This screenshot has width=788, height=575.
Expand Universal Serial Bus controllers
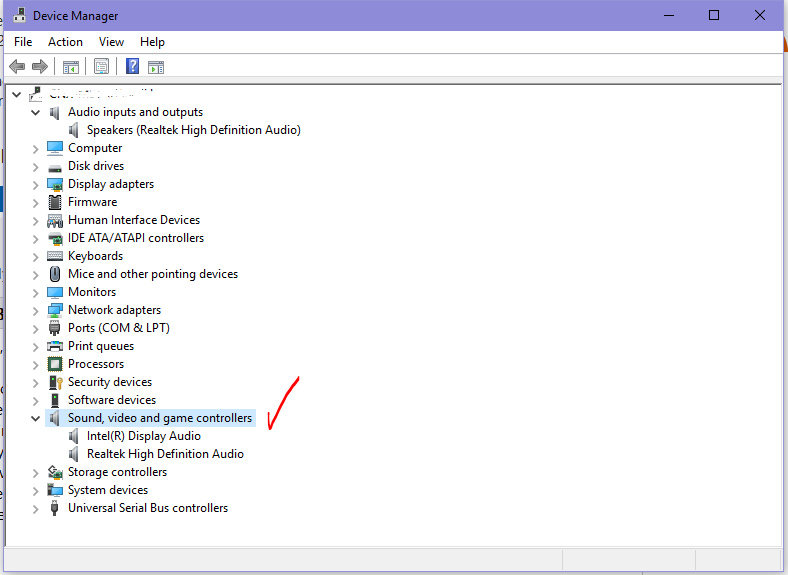tap(36, 509)
